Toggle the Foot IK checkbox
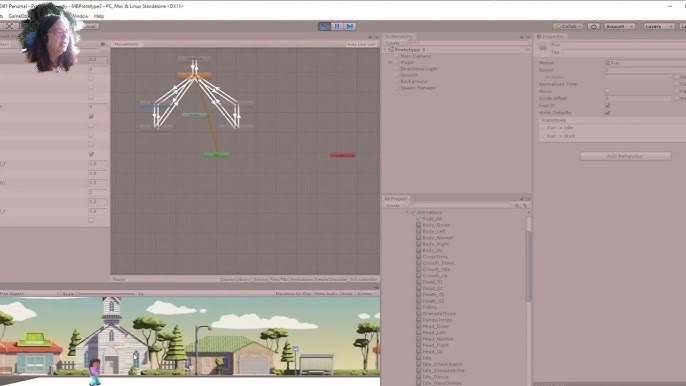The height and width of the screenshot is (386, 686). 607,105
